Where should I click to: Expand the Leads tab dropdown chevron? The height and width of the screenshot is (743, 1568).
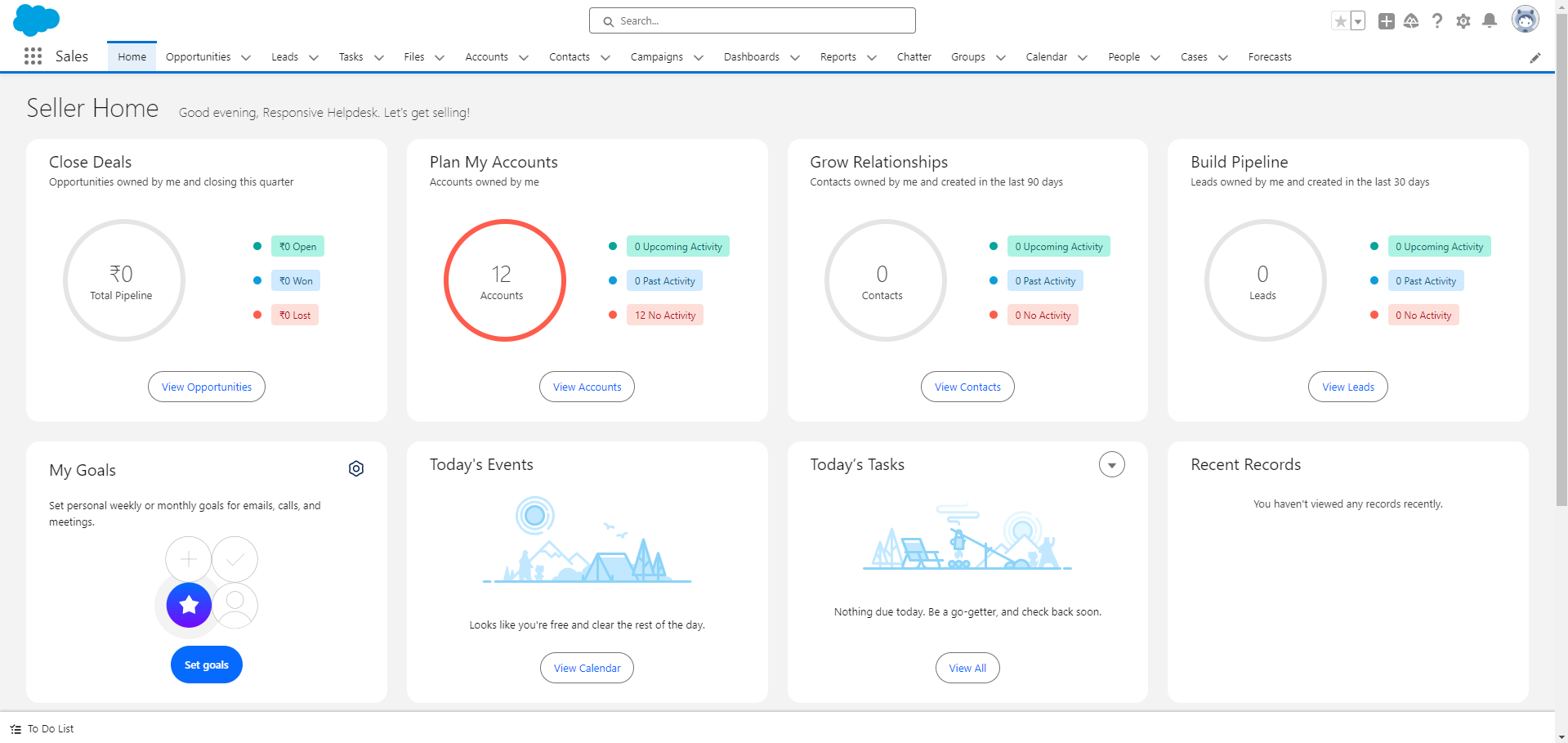[x=314, y=57]
